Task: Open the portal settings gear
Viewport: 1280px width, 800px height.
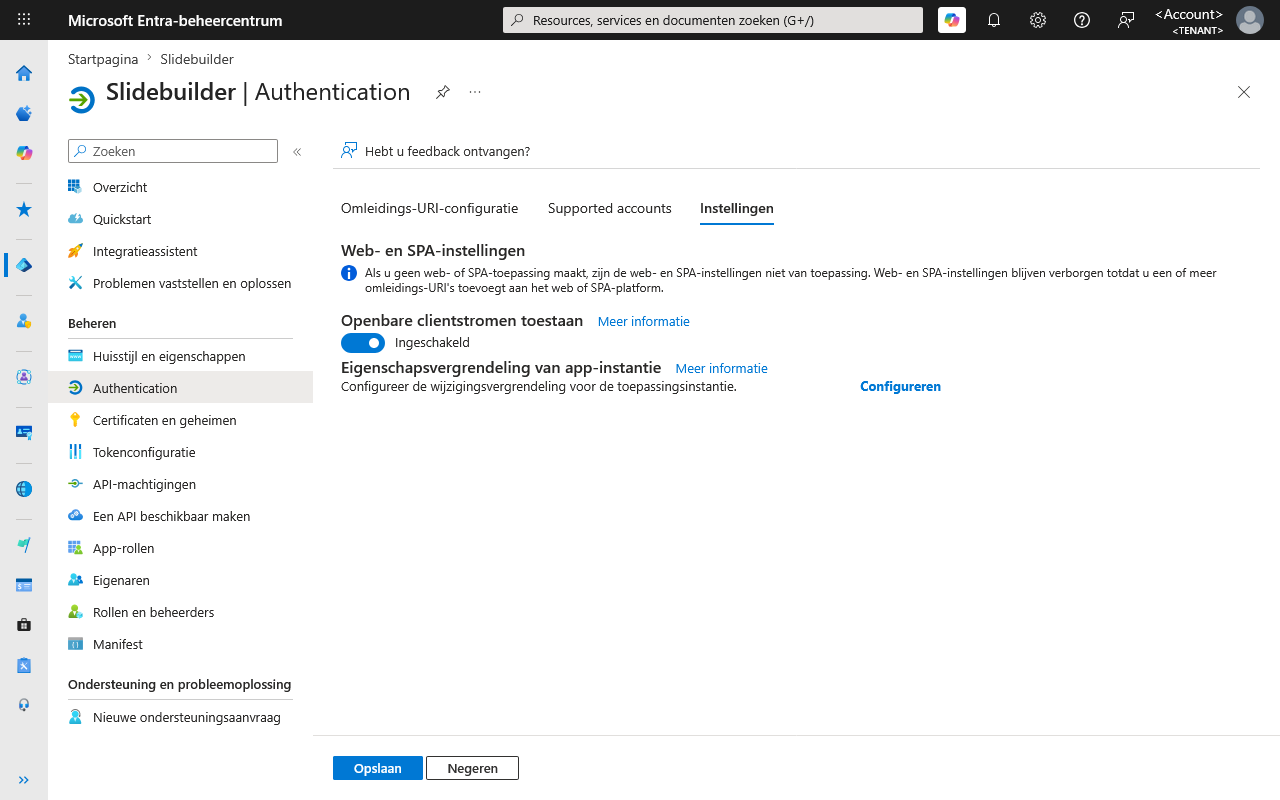Action: coord(1038,20)
